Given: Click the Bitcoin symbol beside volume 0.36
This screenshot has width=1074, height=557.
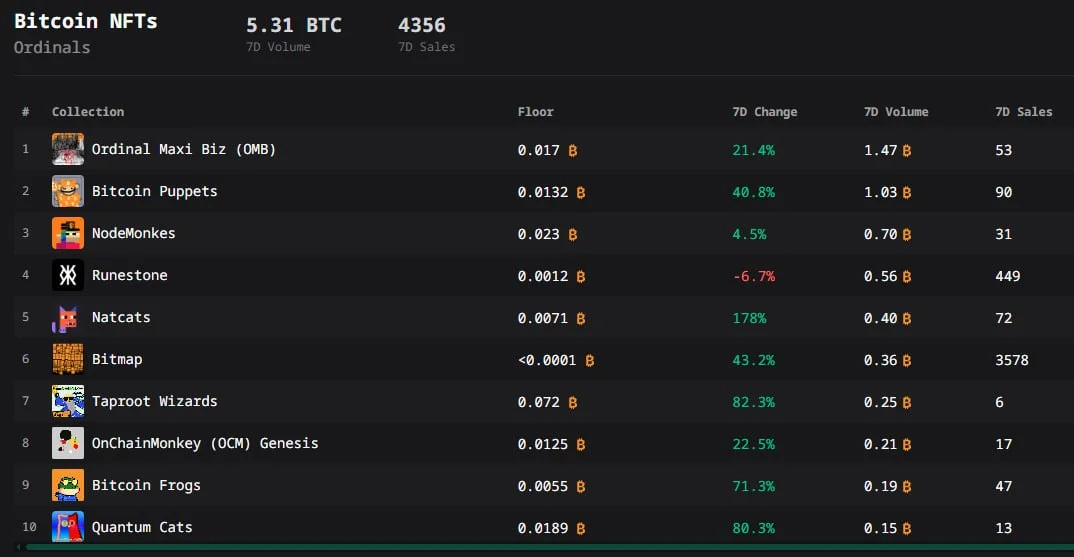Looking at the screenshot, I should pos(907,360).
